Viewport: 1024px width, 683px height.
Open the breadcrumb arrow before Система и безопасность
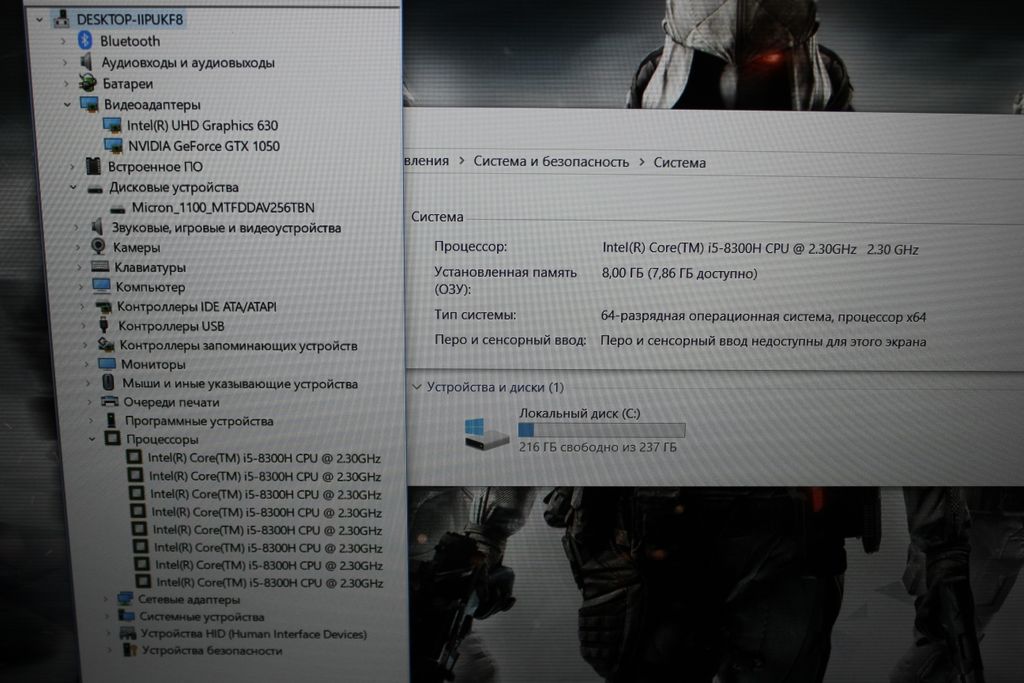pos(461,161)
